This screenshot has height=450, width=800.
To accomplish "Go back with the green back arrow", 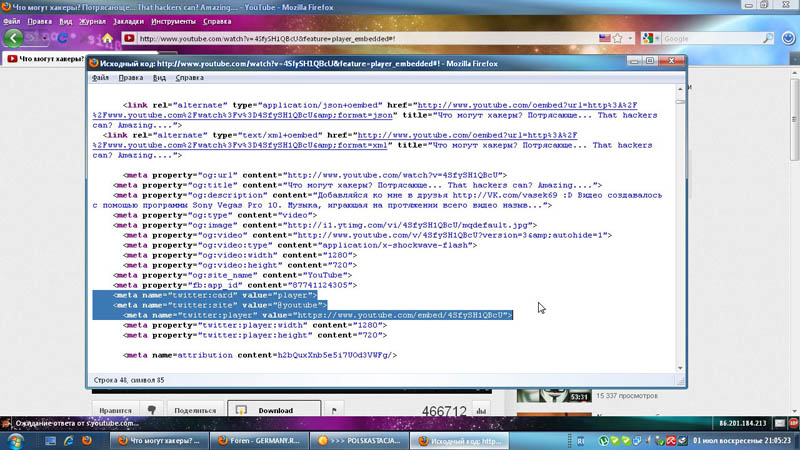I will (x=13, y=38).
